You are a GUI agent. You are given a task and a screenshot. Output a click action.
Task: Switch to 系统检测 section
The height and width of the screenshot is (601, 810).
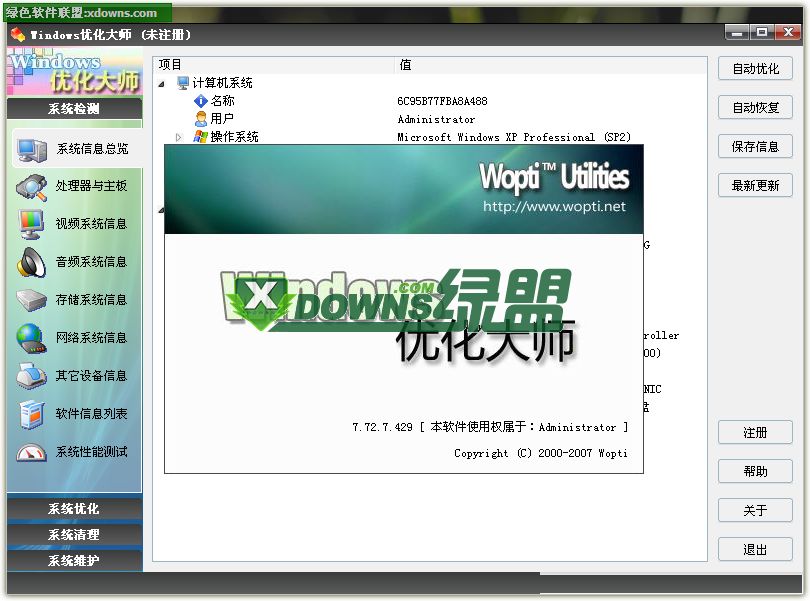[x=74, y=109]
